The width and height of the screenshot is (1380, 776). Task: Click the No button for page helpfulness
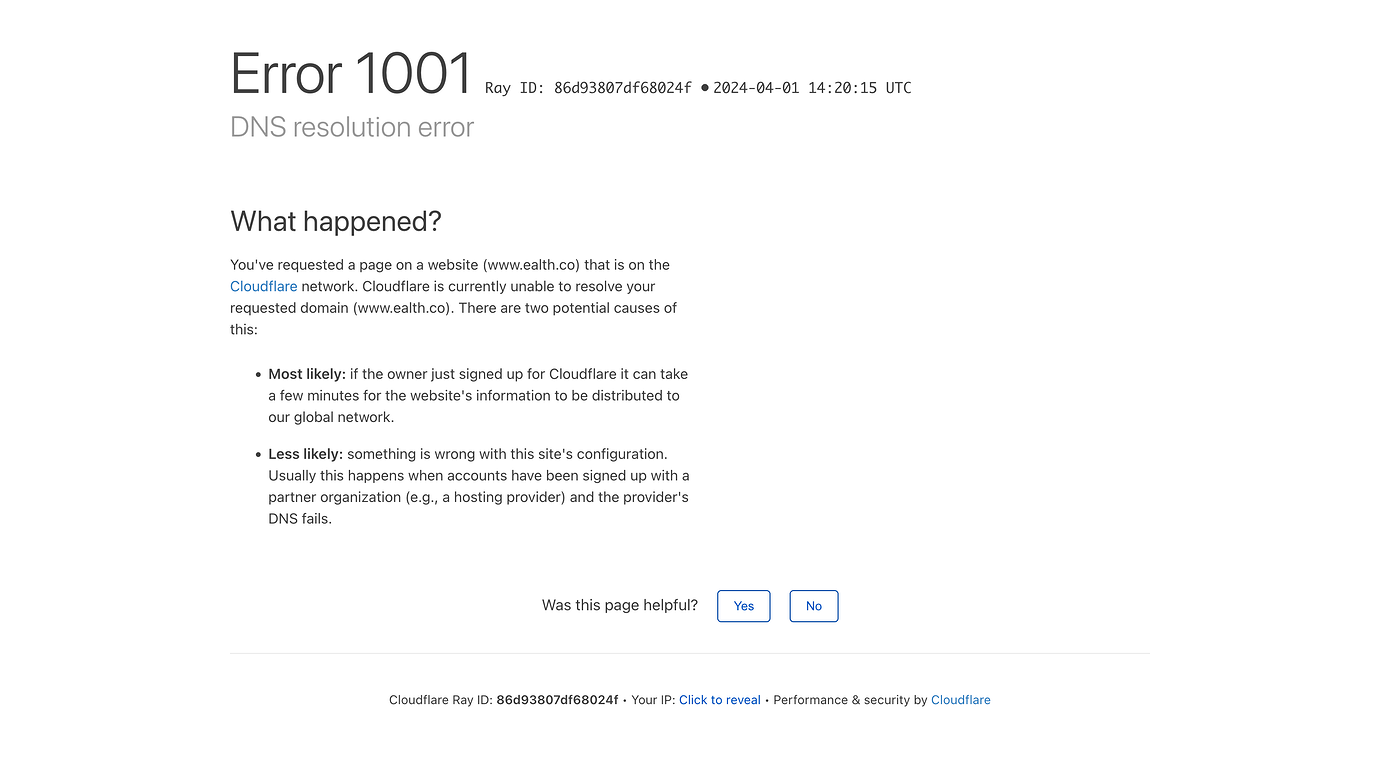click(x=813, y=606)
